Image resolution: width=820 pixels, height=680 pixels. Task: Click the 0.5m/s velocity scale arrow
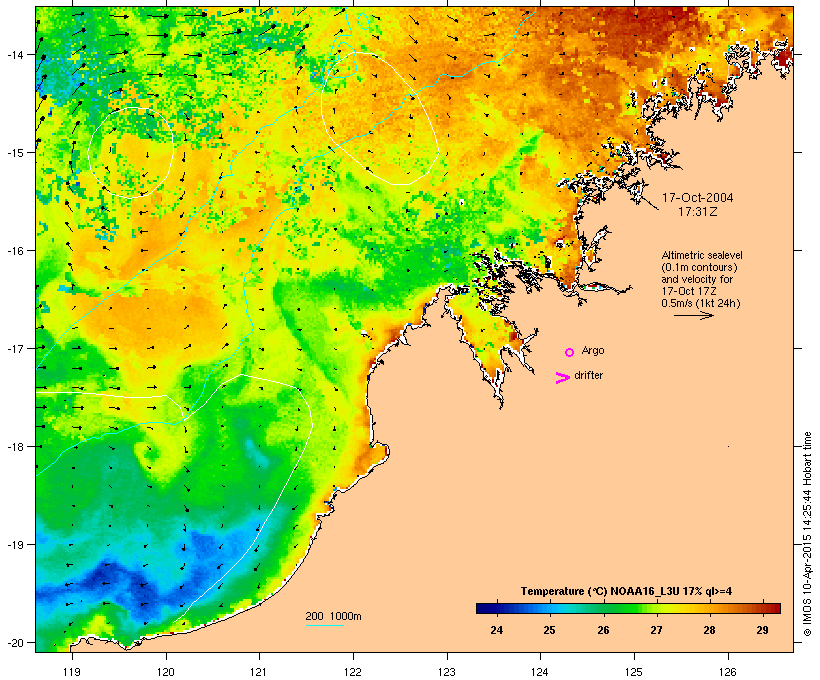(x=693, y=315)
